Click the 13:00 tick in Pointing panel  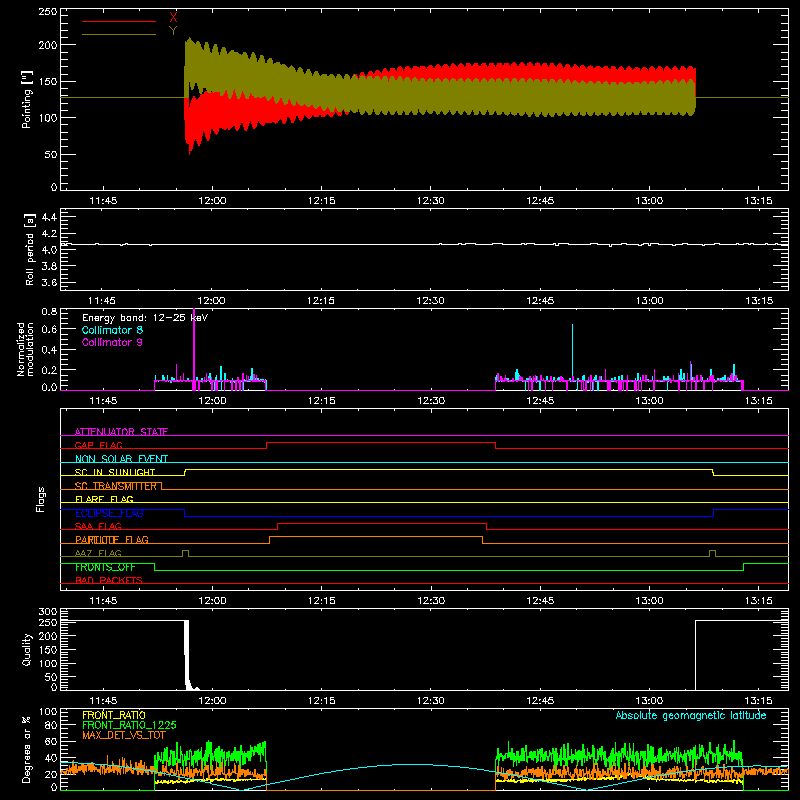coord(649,201)
